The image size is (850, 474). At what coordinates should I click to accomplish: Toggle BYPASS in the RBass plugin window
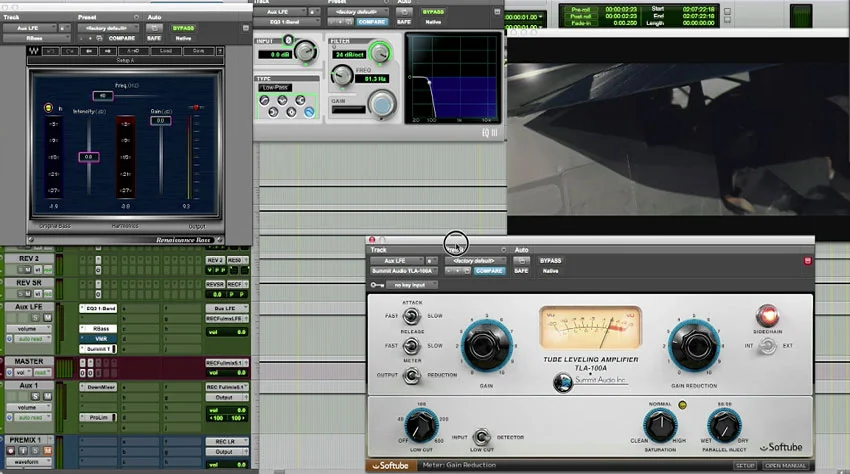[183, 28]
